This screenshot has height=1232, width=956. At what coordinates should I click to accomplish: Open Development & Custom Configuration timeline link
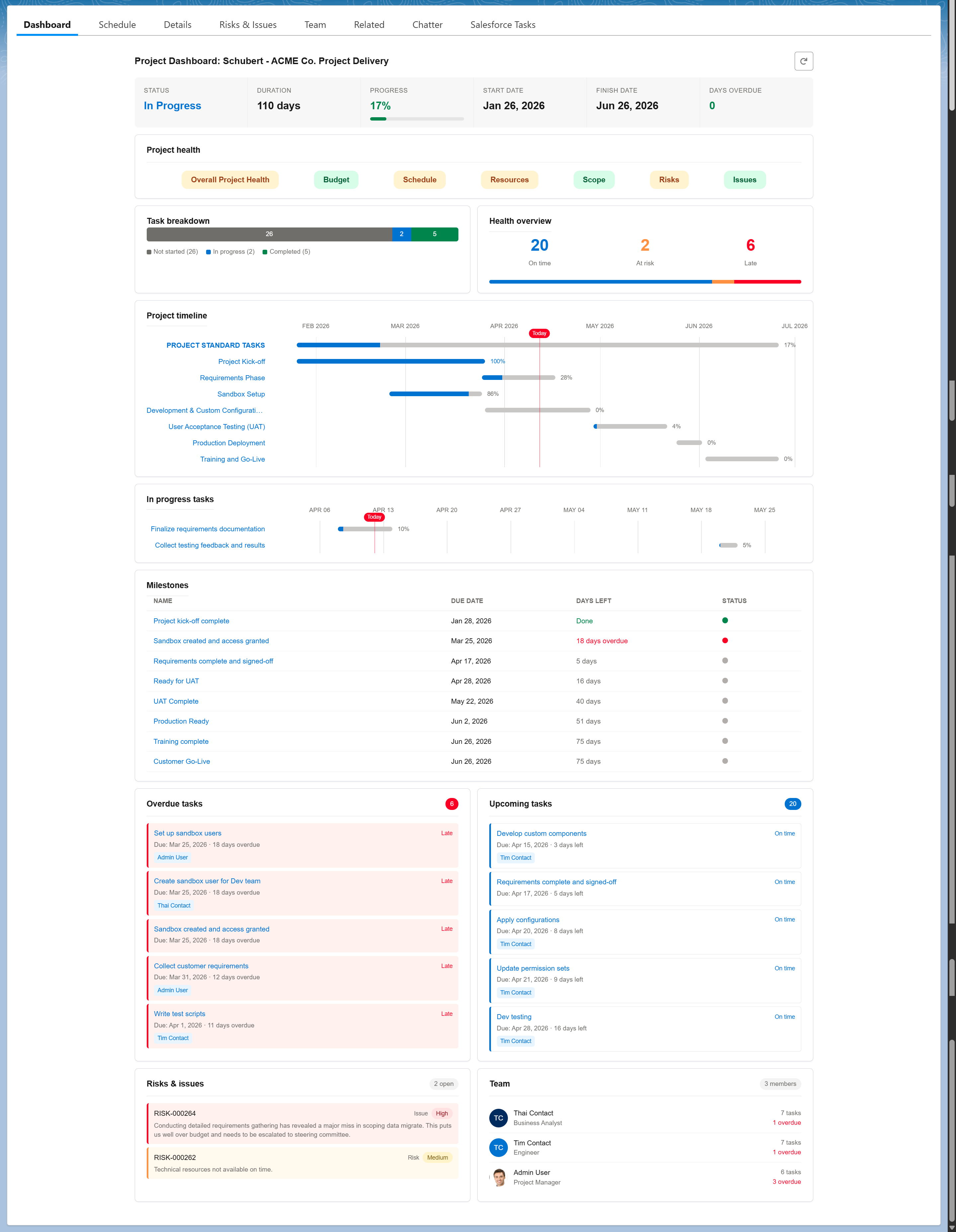[x=205, y=411]
